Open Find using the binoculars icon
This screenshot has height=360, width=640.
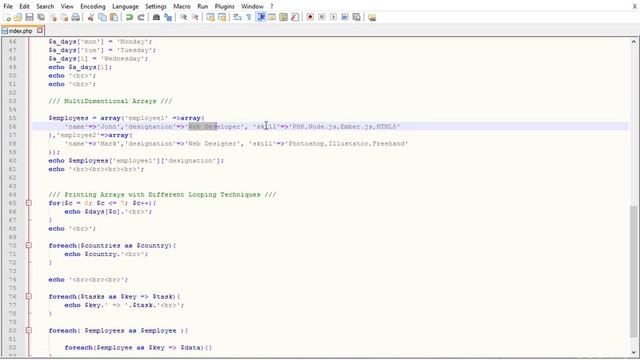[156, 17]
